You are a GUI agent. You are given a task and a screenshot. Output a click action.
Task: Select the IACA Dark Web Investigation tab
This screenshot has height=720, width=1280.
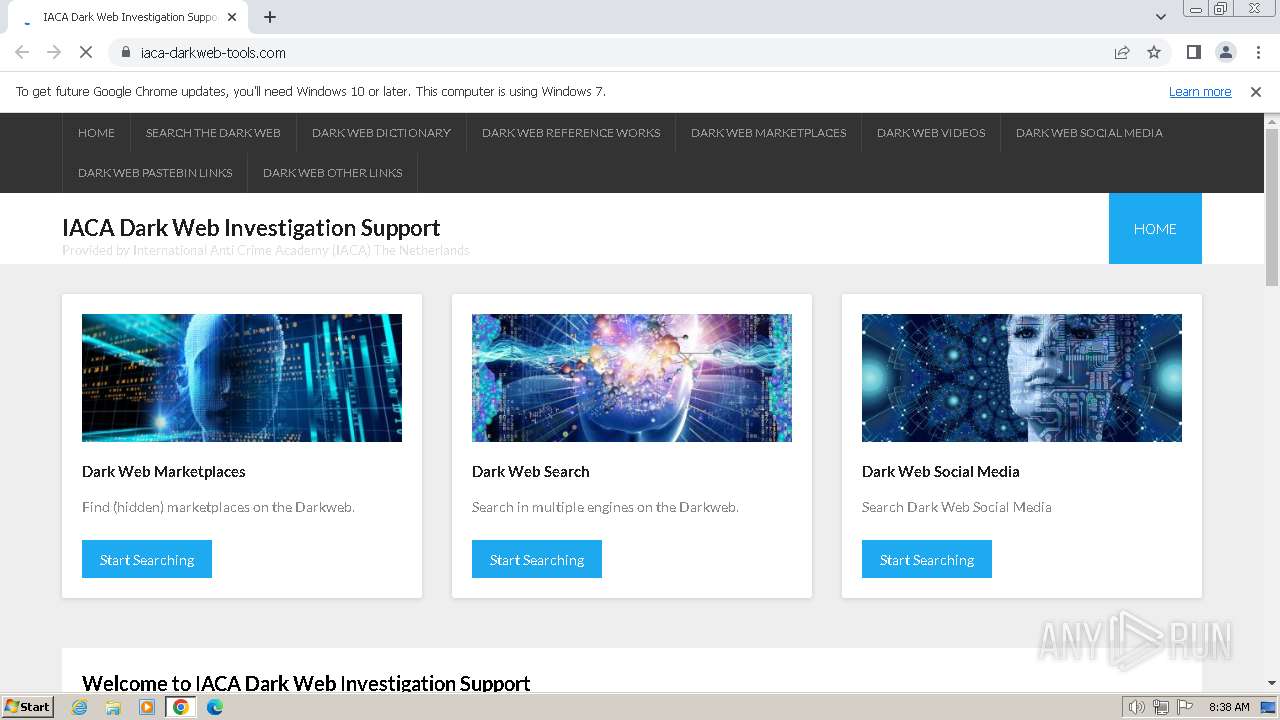pyautogui.click(x=129, y=17)
